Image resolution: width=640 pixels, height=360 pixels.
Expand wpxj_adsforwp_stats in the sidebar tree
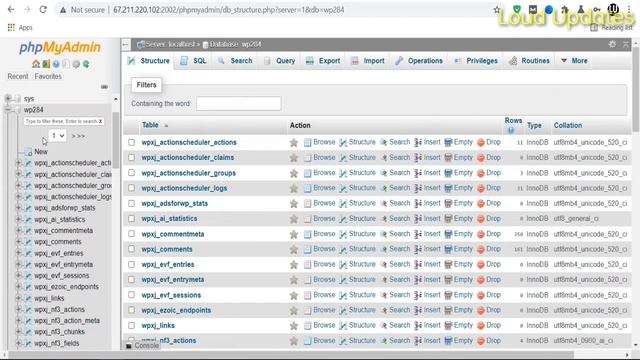(18, 208)
